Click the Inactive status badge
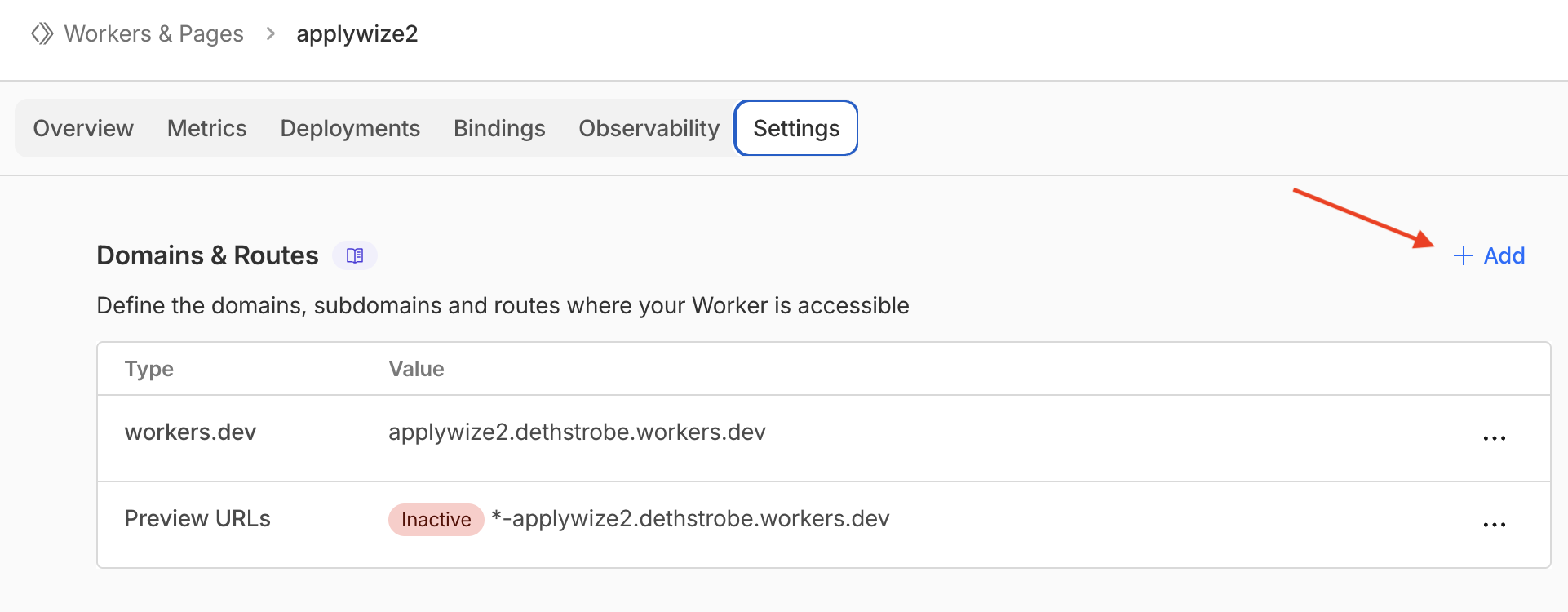This screenshot has width=1568, height=612. pos(436,520)
